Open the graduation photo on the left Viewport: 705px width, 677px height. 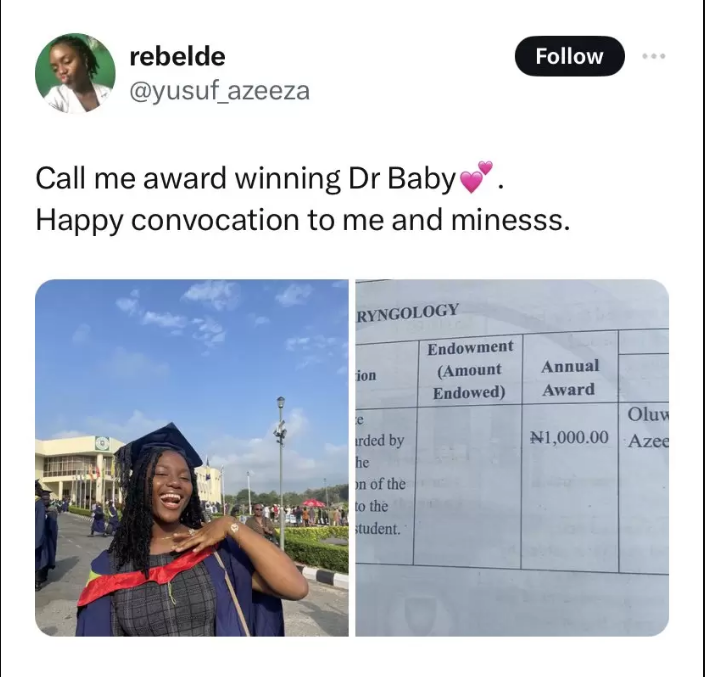tap(192, 457)
